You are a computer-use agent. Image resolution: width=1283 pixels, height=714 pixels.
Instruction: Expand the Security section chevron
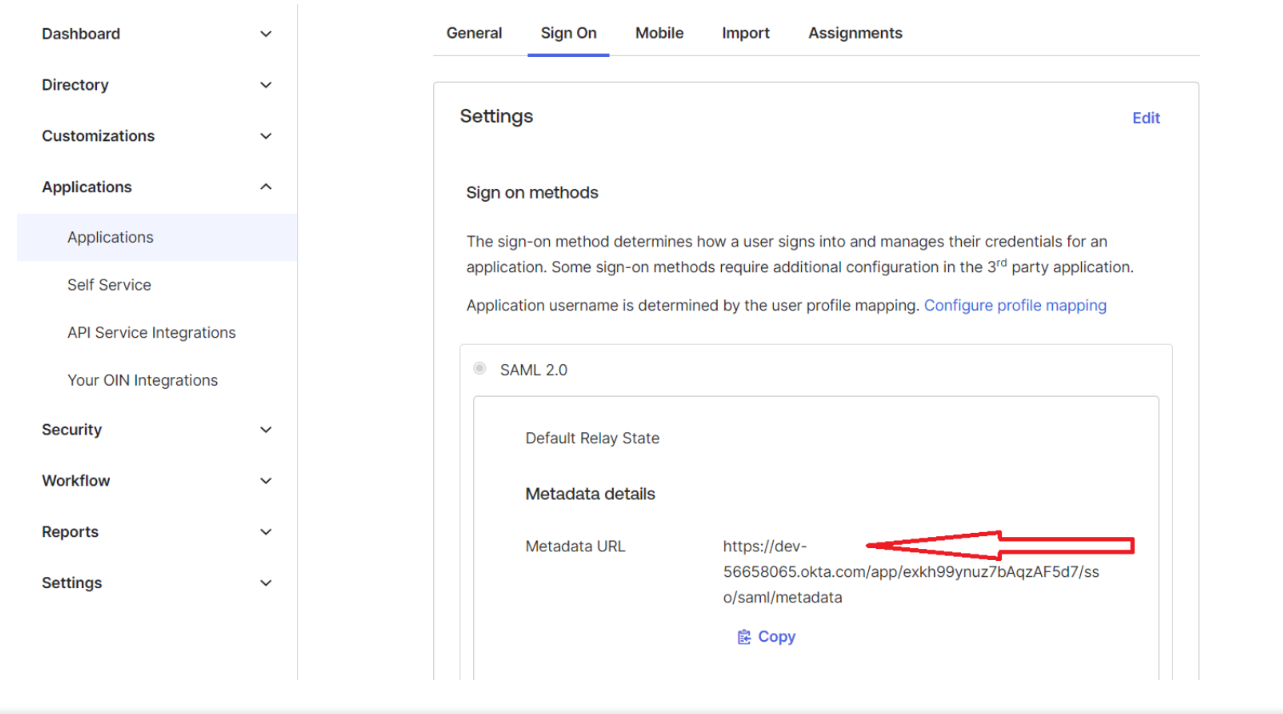[x=266, y=430]
